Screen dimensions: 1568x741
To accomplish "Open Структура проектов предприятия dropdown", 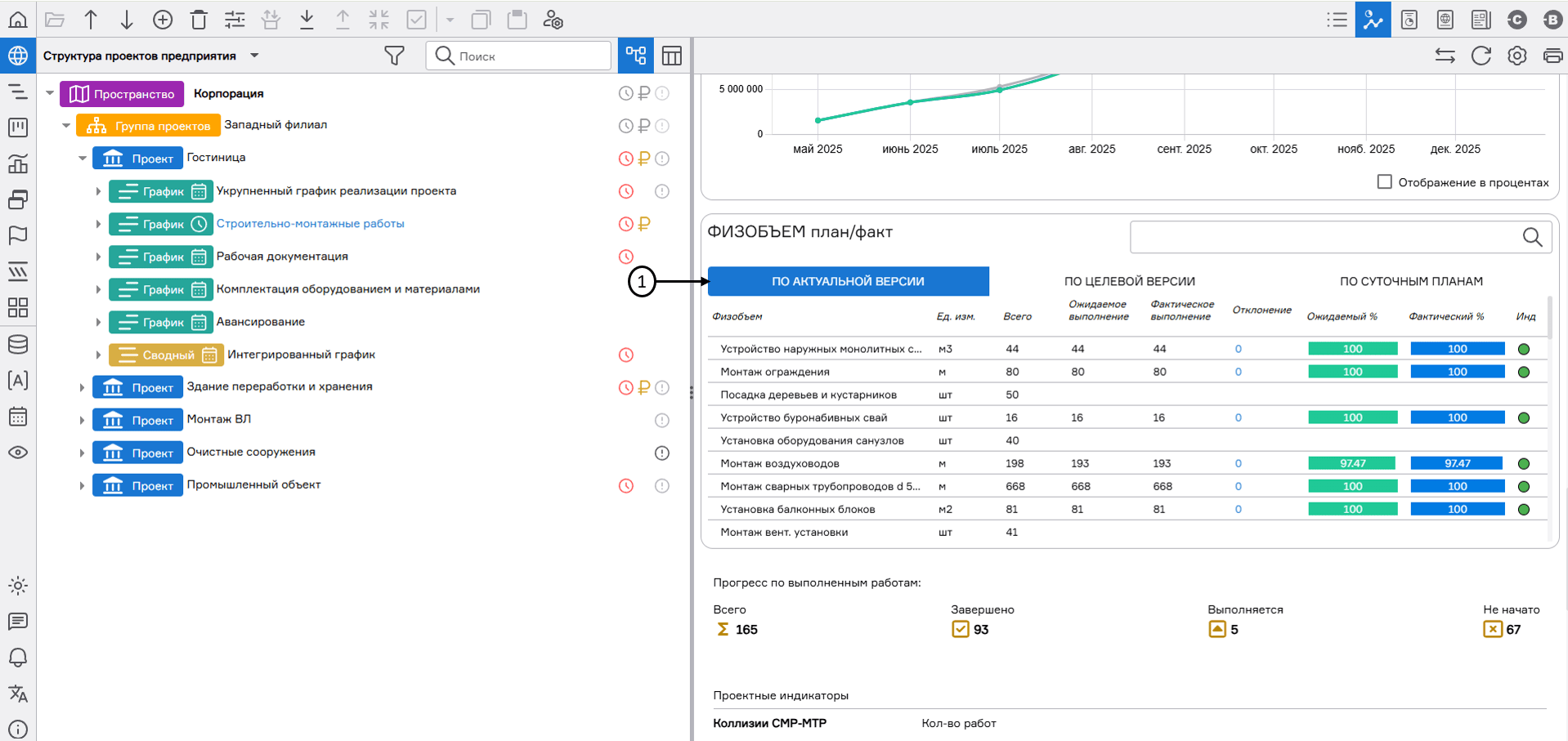I will point(254,56).
